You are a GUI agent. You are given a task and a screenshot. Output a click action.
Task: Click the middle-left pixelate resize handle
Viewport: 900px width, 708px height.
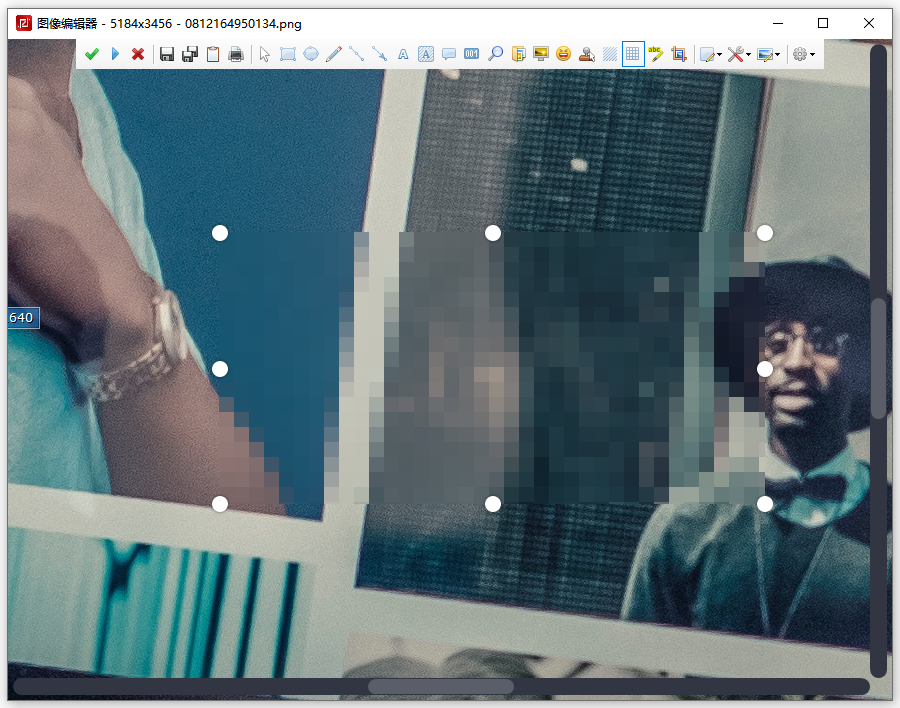[220, 369]
